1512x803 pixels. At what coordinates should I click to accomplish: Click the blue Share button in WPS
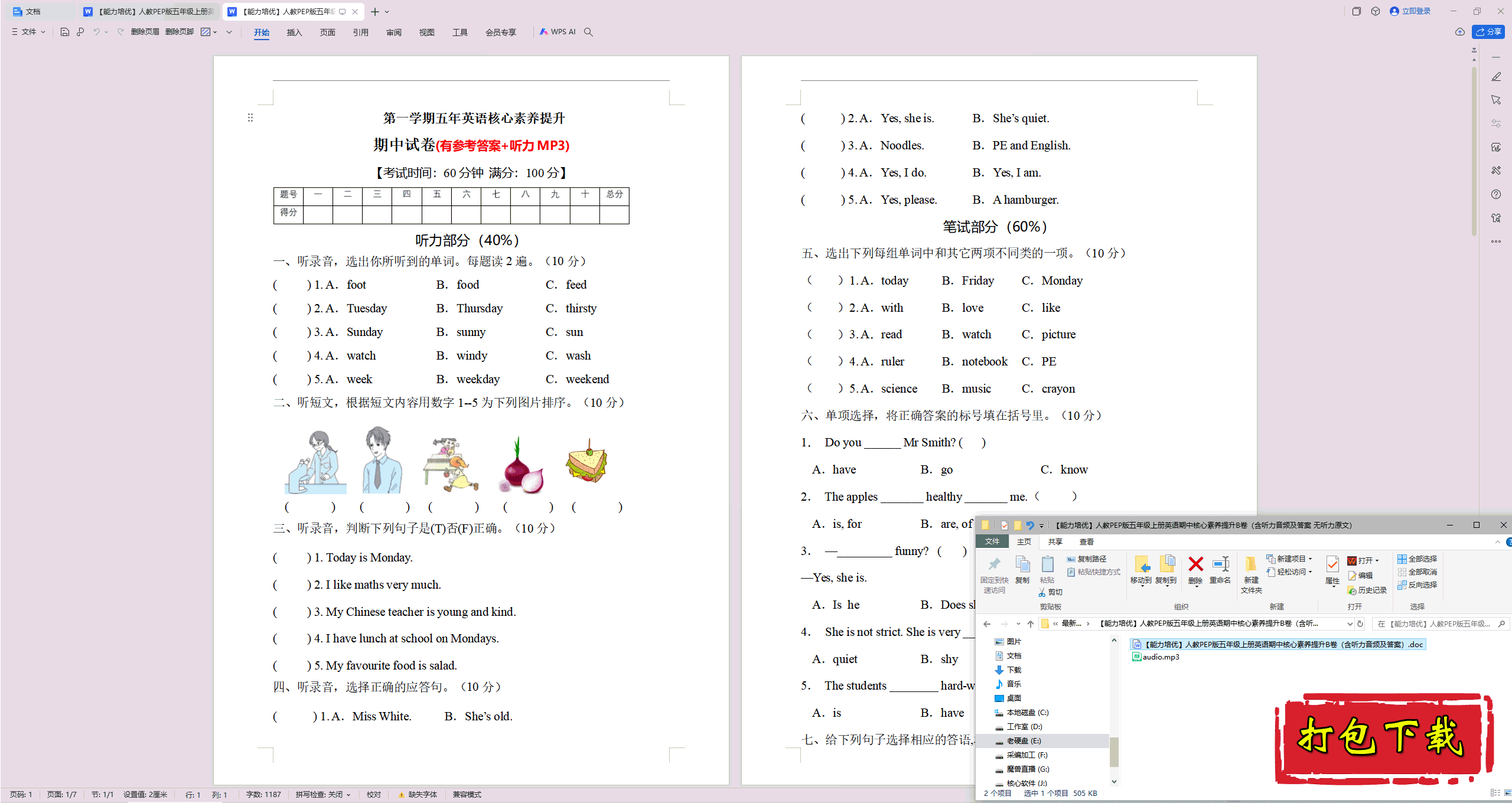click(1489, 32)
